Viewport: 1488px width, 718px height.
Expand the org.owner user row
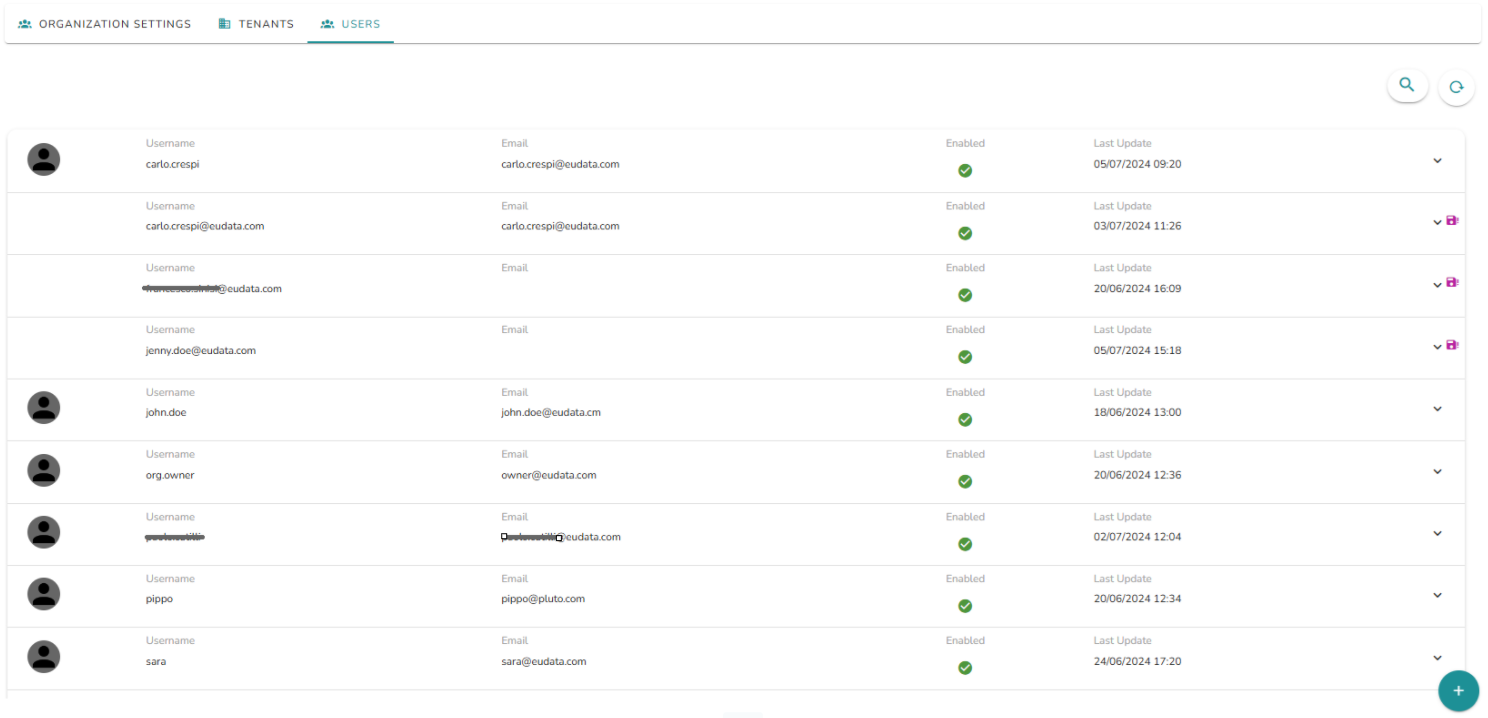1437,471
